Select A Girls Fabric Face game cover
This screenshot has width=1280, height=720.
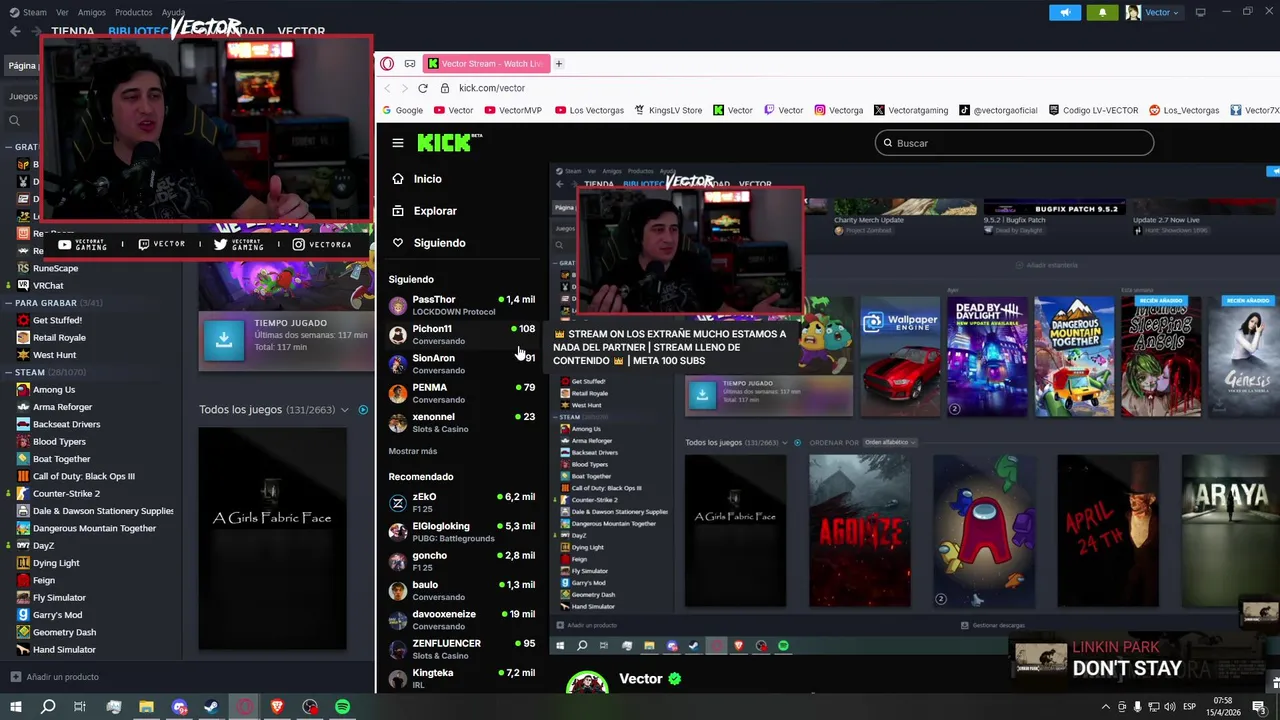pyautogui.click(x=272, y=538)
